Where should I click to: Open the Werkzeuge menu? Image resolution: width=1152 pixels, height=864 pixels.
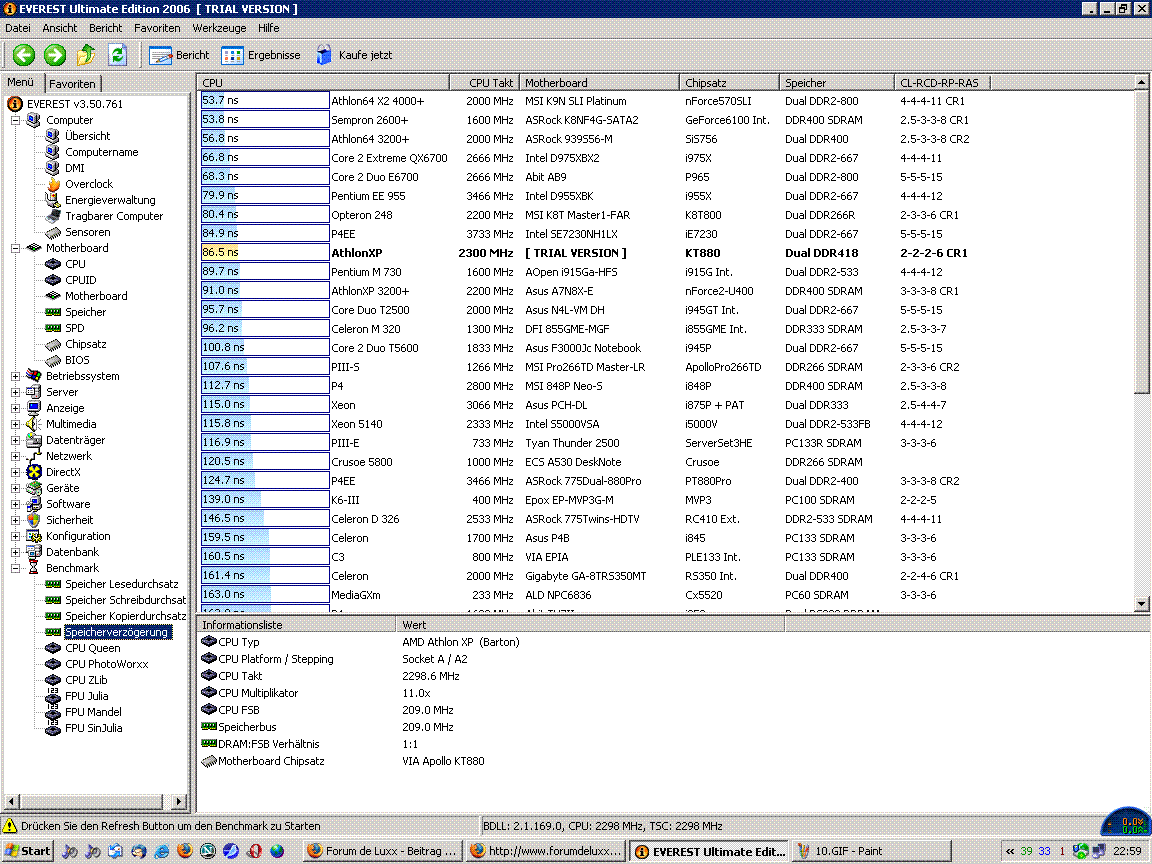pos(219,28)
